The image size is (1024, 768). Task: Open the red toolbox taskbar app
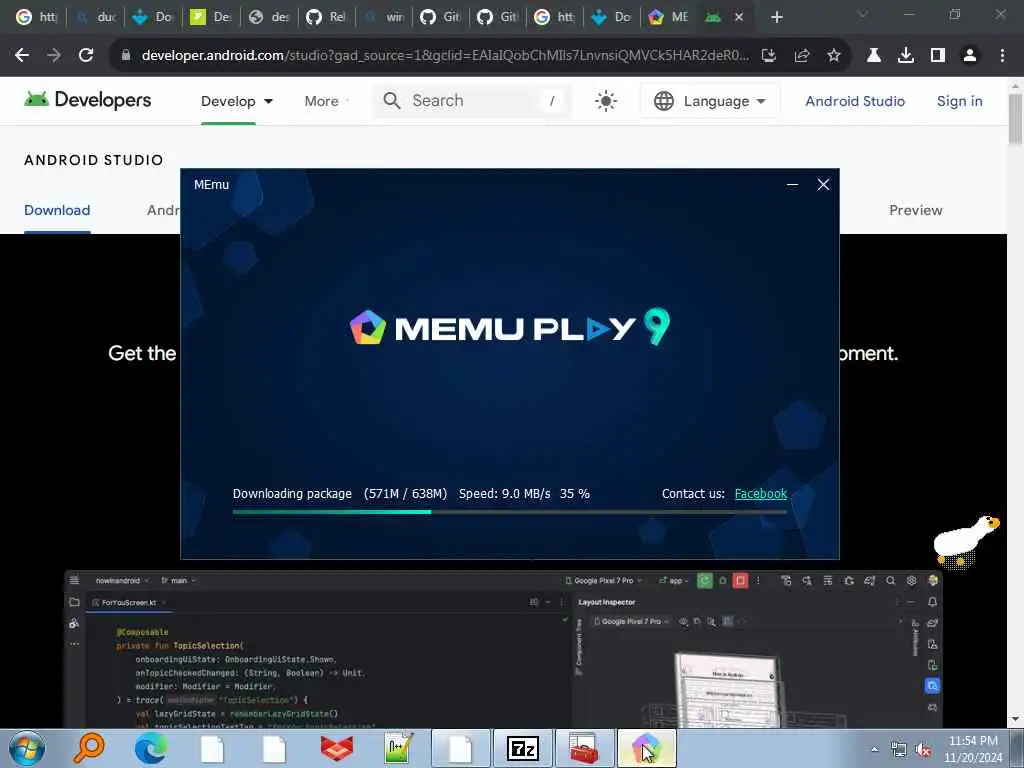[583, 748]
